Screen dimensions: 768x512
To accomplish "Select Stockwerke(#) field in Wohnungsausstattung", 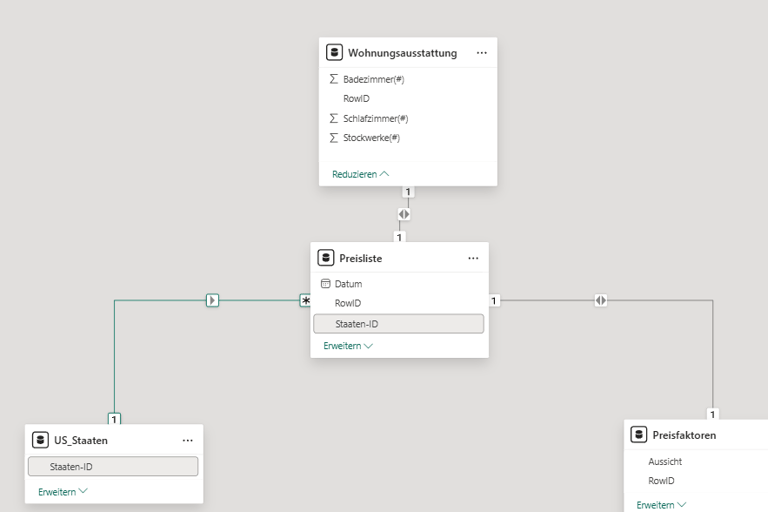I will [x=371, y=138].
